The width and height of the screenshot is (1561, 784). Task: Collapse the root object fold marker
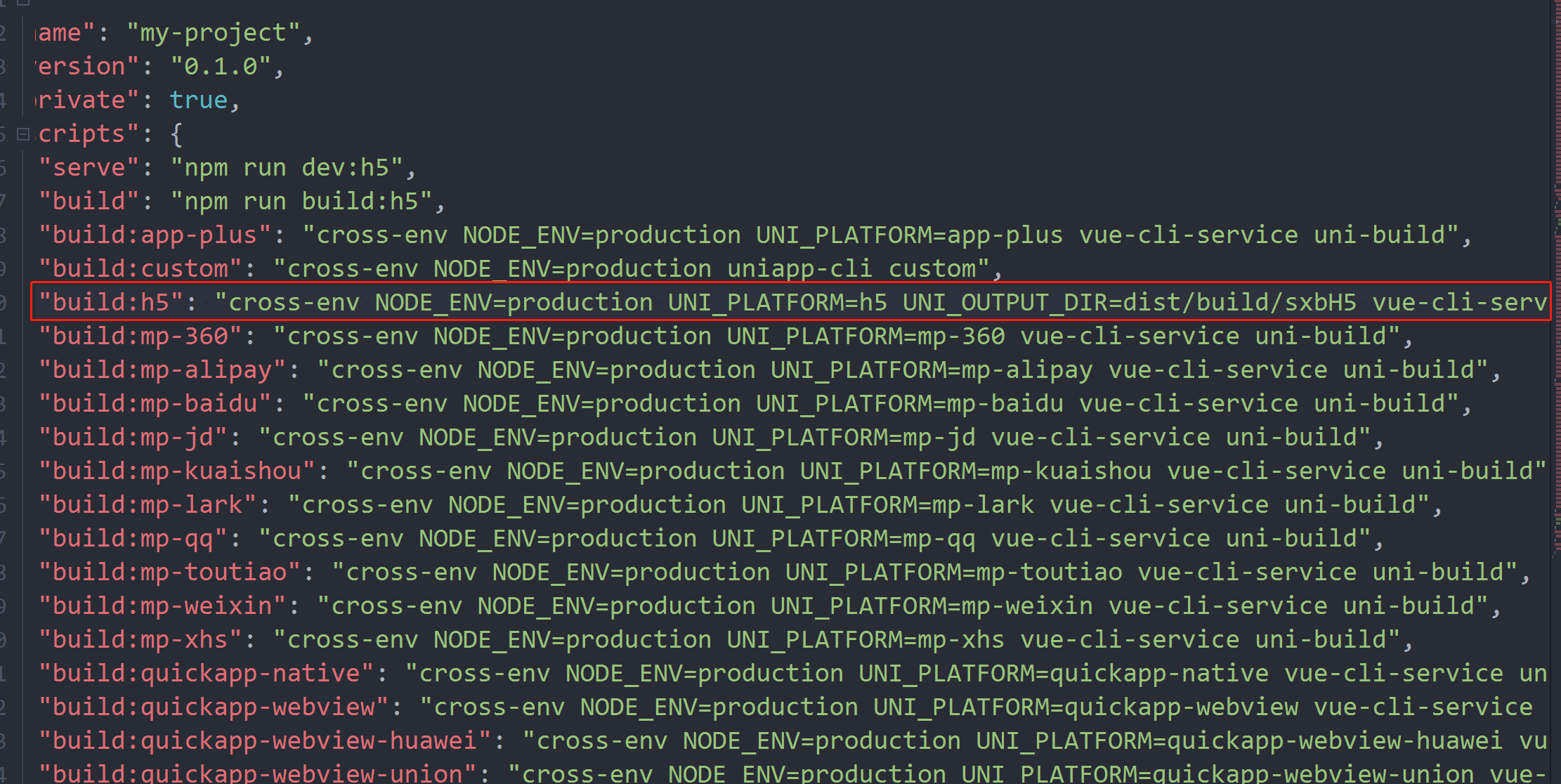click(x=22, y=2)
